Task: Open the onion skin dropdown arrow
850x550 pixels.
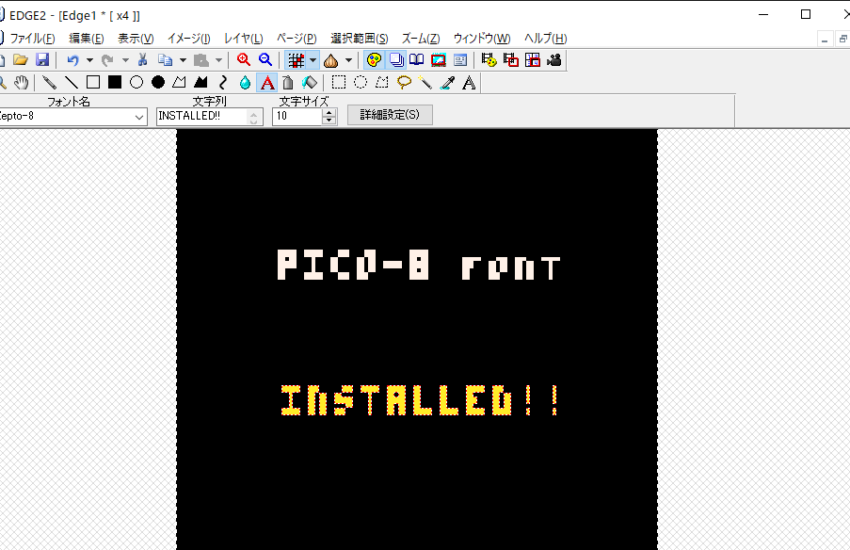Action: click(x=349, y=60)
